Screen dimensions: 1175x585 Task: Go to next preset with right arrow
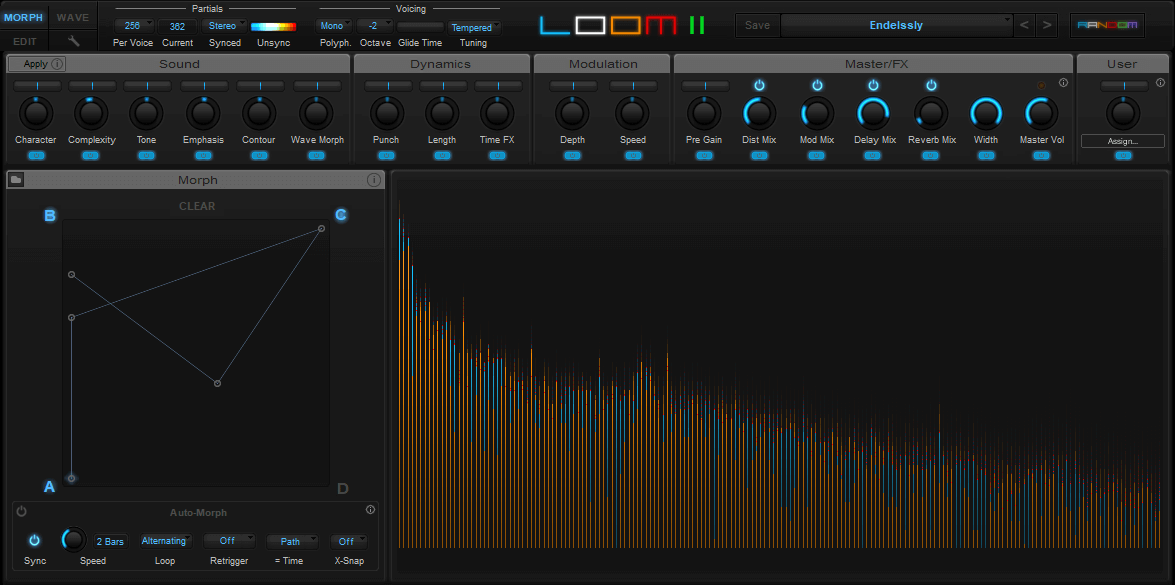1047,25
